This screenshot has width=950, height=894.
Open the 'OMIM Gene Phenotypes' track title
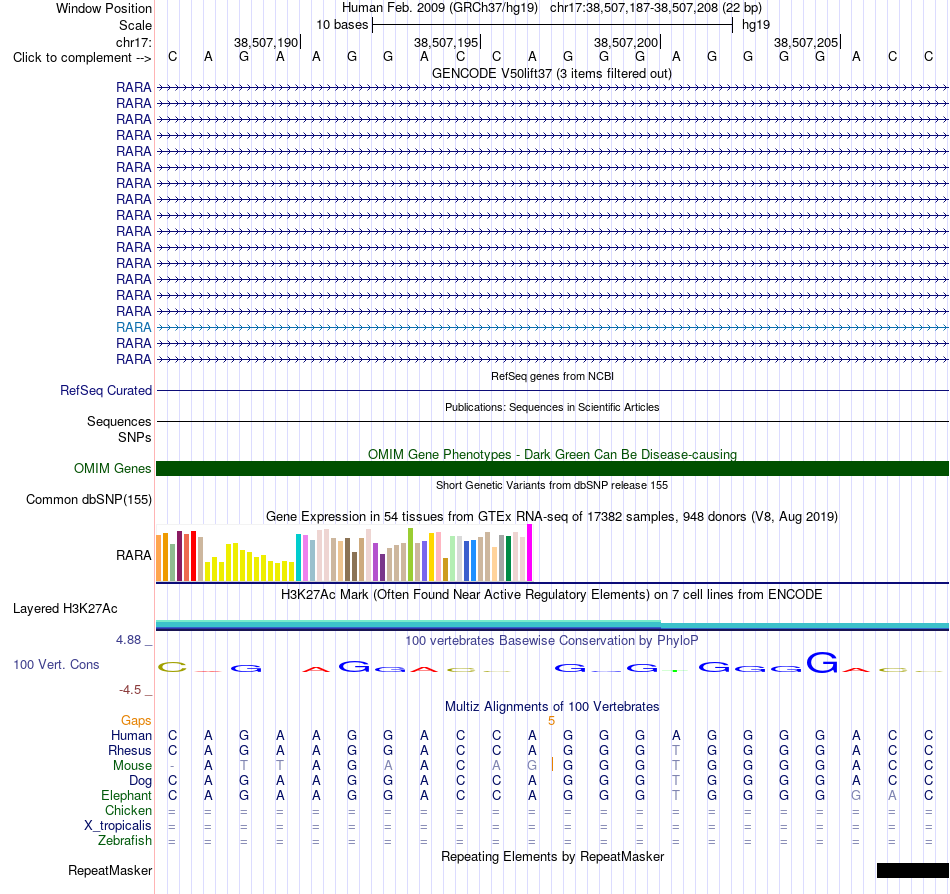pyautogui.click(x=552, y=454)
